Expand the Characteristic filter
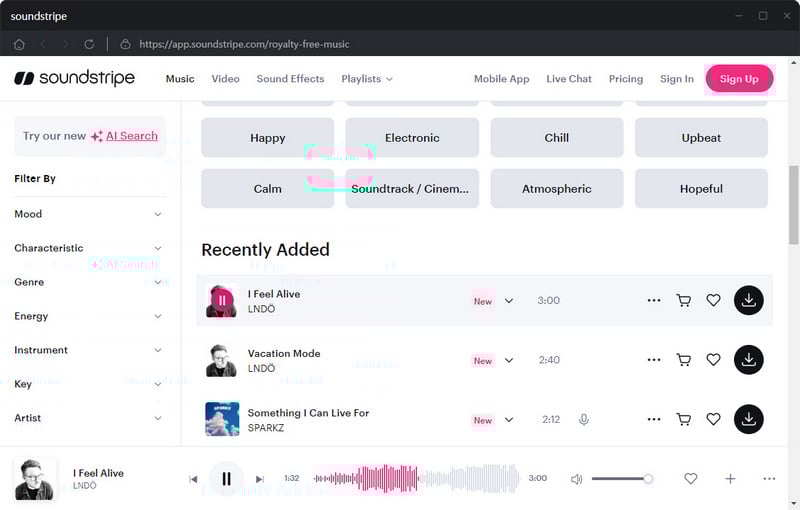 pos(88,248)
